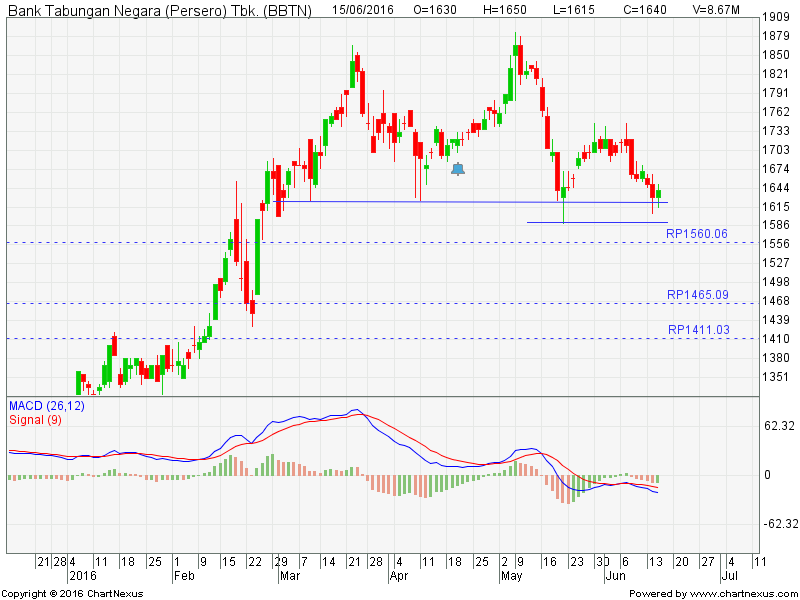Click the Feb month label on time axis

click(184, 576)
